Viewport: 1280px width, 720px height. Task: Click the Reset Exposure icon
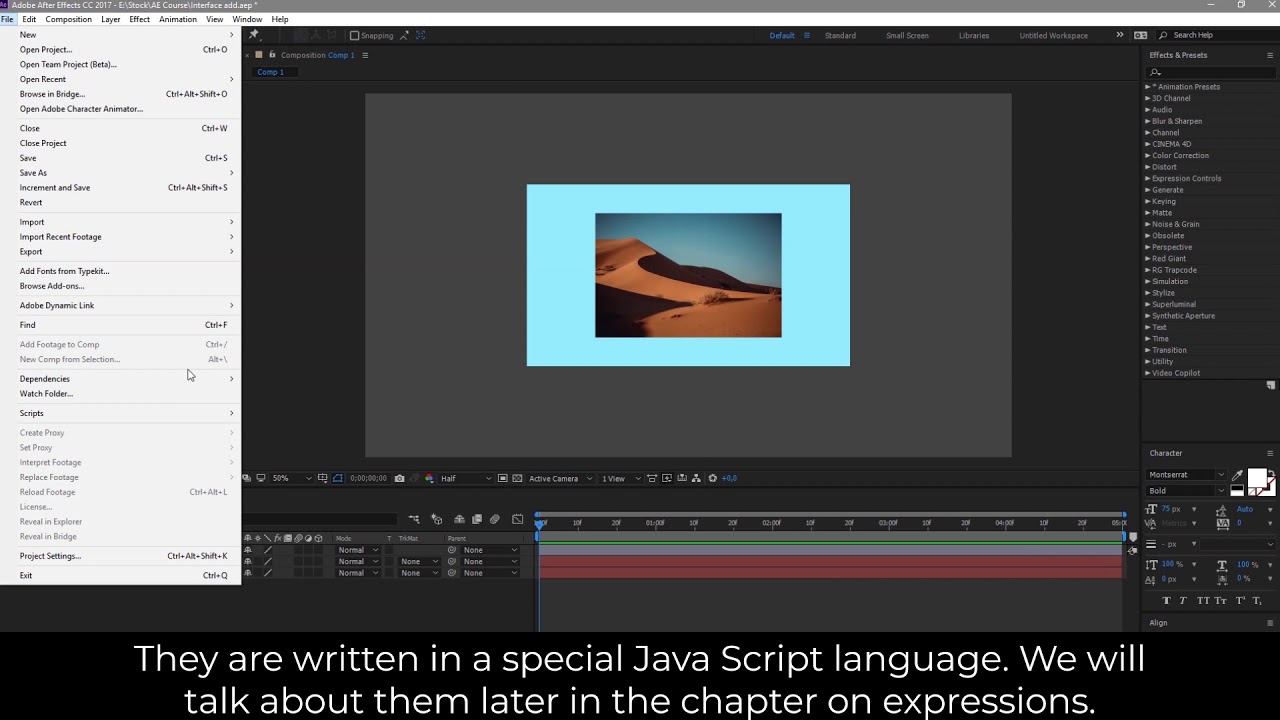712,478
